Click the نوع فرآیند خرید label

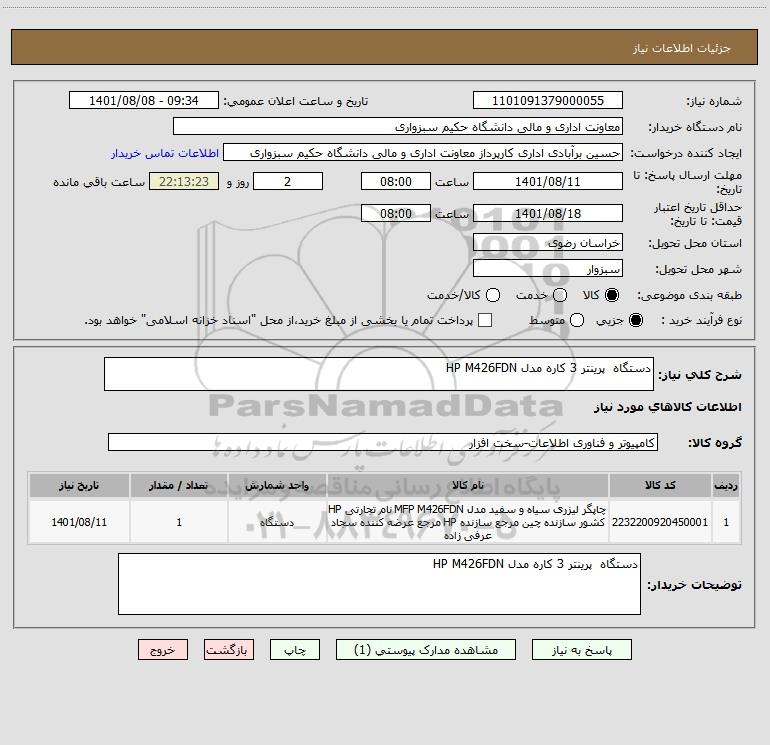tap(701, 320)
